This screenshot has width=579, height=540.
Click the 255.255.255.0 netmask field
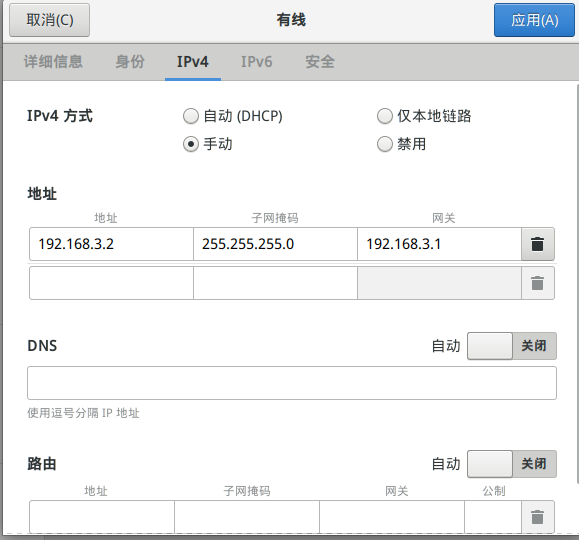(275, 244)
